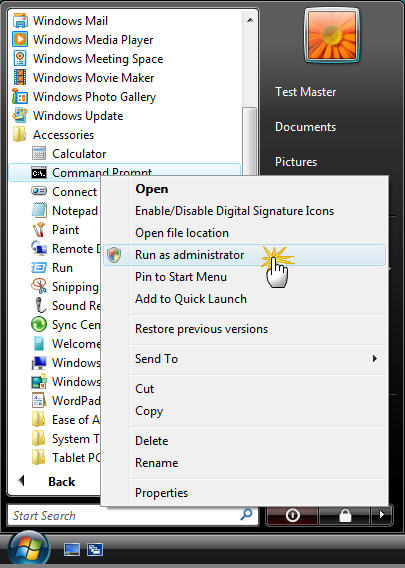Click the Windows Update icon
405x568 pixels.
pyautogui.click(x=20, y=115)
